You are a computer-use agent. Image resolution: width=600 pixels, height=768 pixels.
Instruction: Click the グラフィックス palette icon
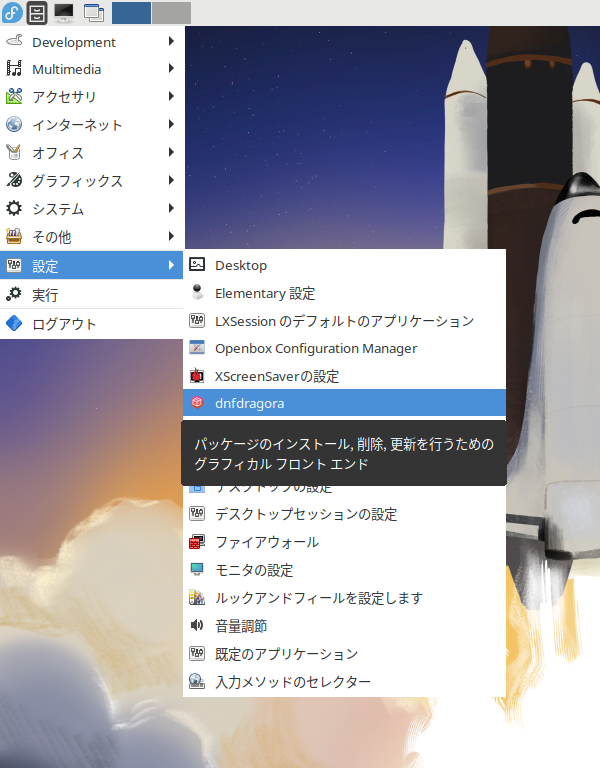tap(14, 180)
